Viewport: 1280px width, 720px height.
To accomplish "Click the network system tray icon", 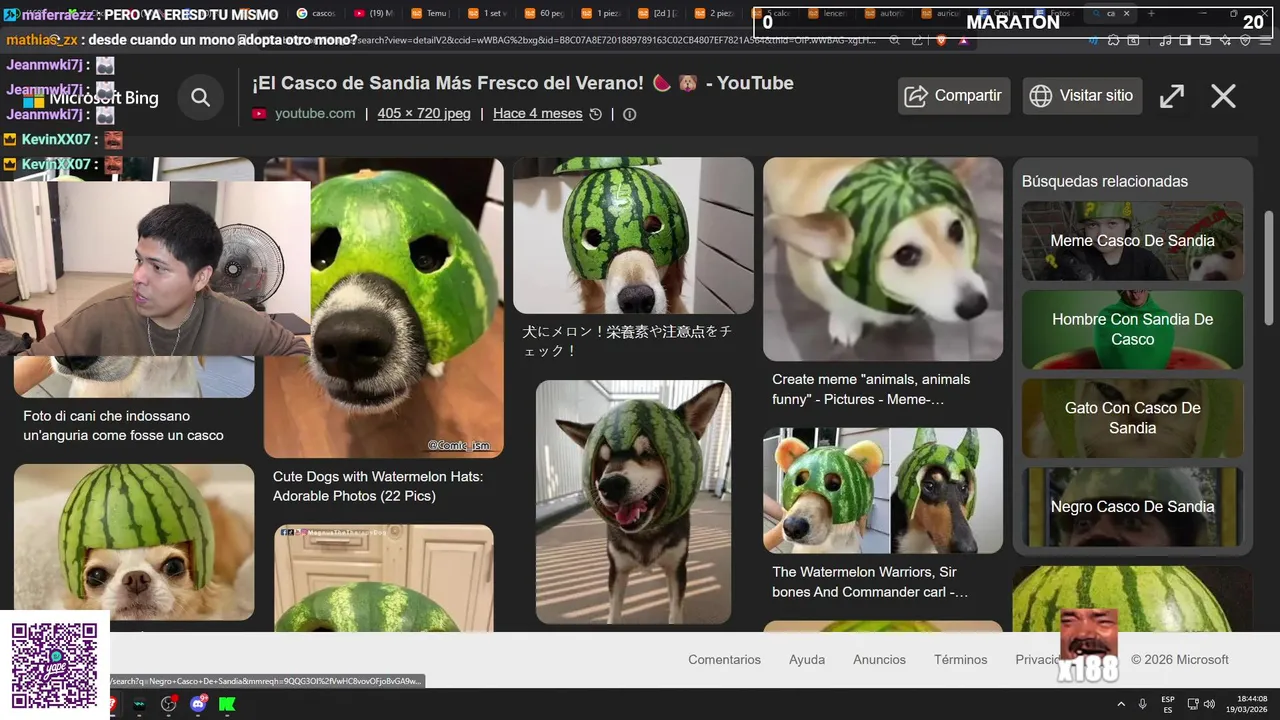I will 1193,704.
